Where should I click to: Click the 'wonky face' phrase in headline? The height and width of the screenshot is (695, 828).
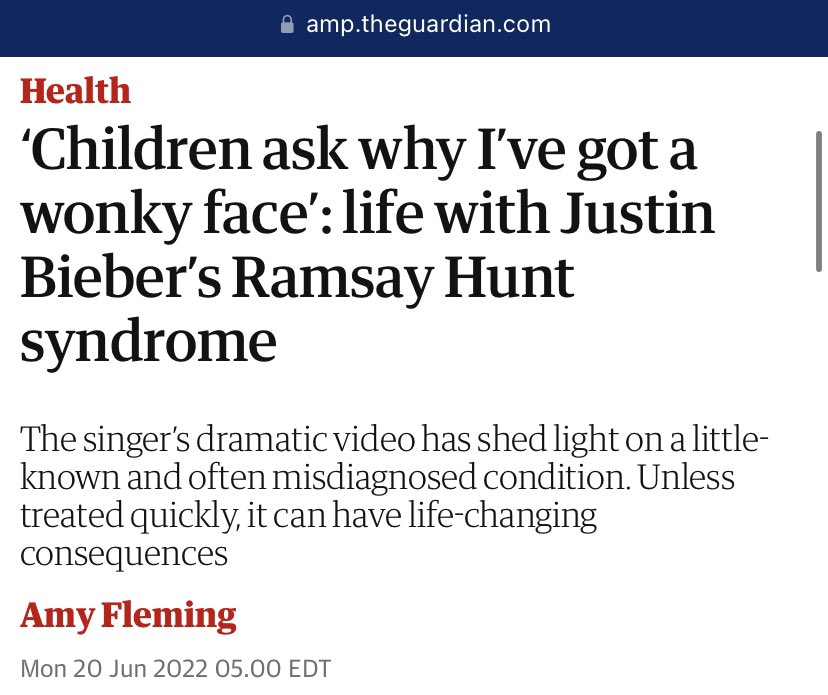click(x=171, y=214)
